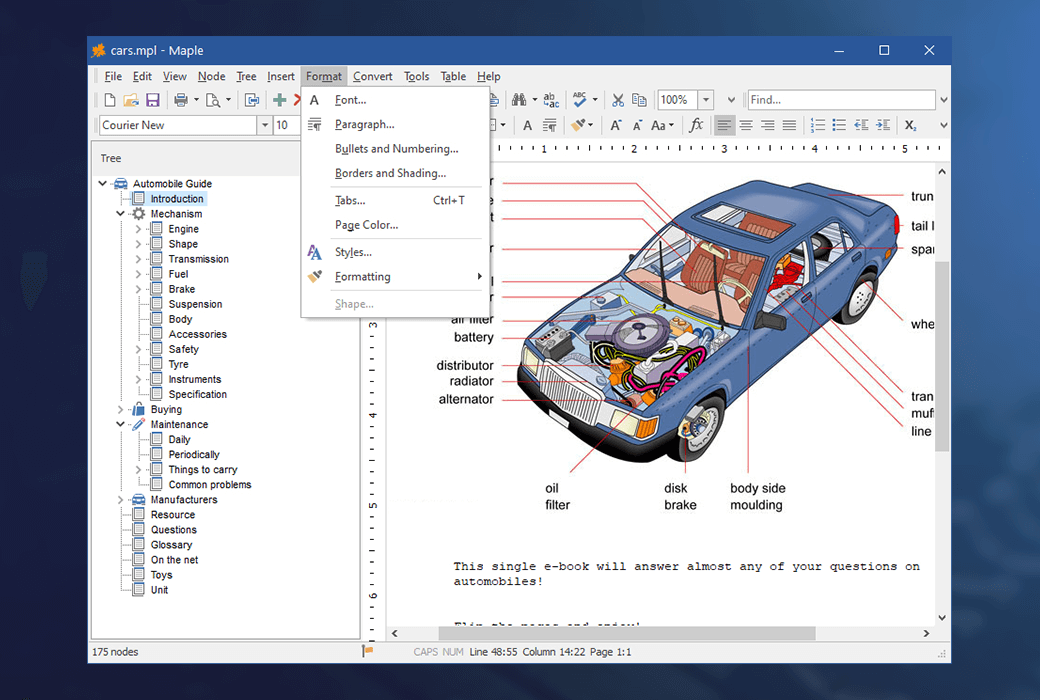The height and width of the screenshot is (700, 1040).
Task: Select Bullets and Numbering... in the menu
Action: tap(395, 149)
